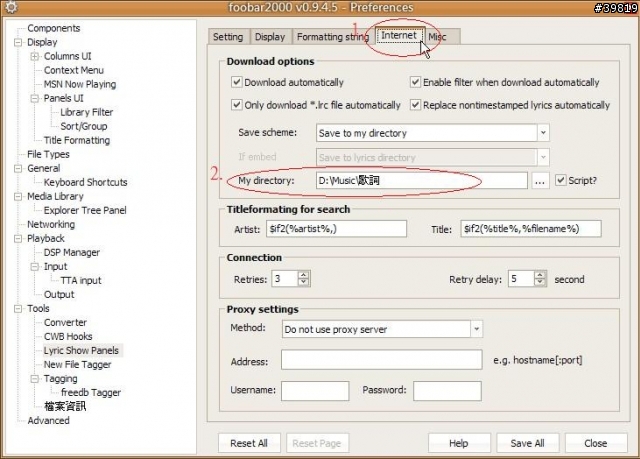The height and width of the screenshot is (459, 640).
Task: Select Output in the tree
Action: 59,295
